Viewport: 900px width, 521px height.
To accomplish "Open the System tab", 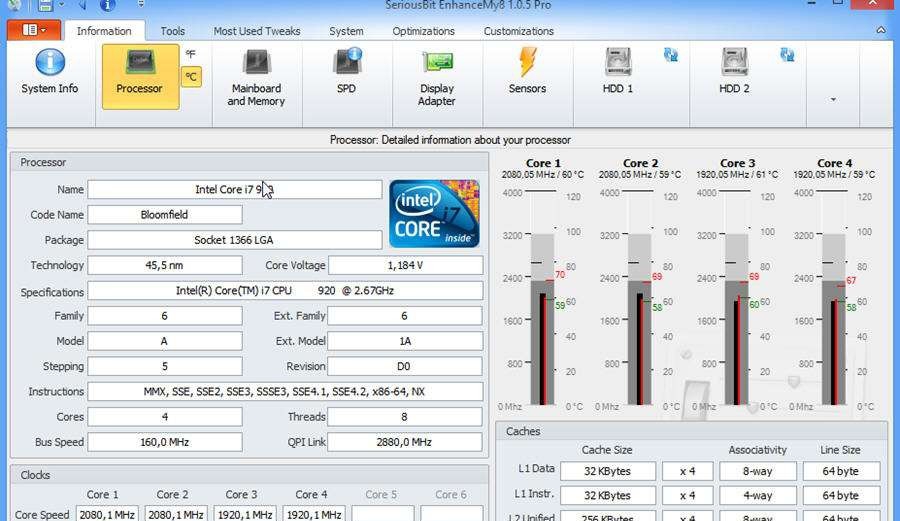I will click(346, 31).
